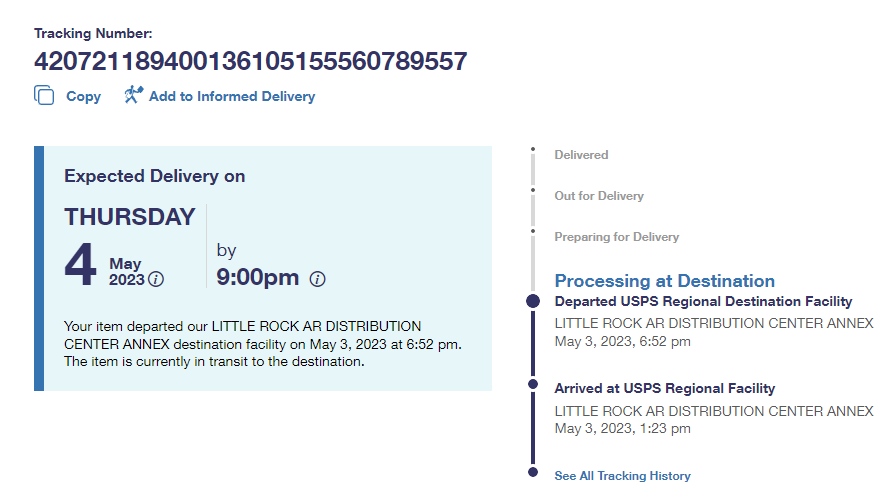Image resolution: width=880 pixels, height=501 pixels.
Task: Click the Delivered step dot
Action: (x=533, y=150)
